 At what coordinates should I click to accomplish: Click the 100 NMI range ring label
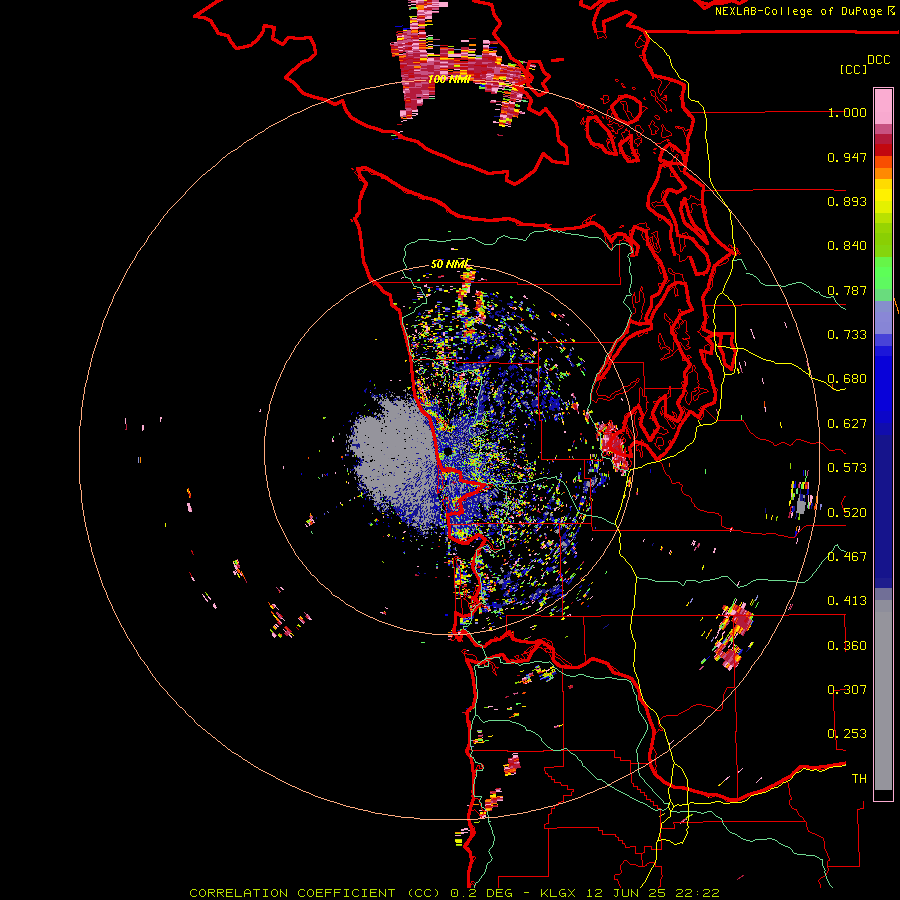pos(449,79)
